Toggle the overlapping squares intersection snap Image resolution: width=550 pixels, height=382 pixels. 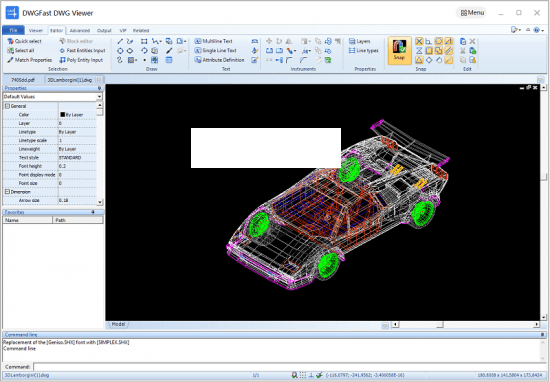click(x=438, y=51)
